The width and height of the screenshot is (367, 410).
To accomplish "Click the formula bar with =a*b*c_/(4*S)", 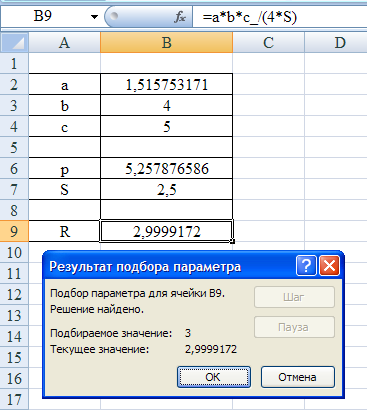I will (280, 17).
